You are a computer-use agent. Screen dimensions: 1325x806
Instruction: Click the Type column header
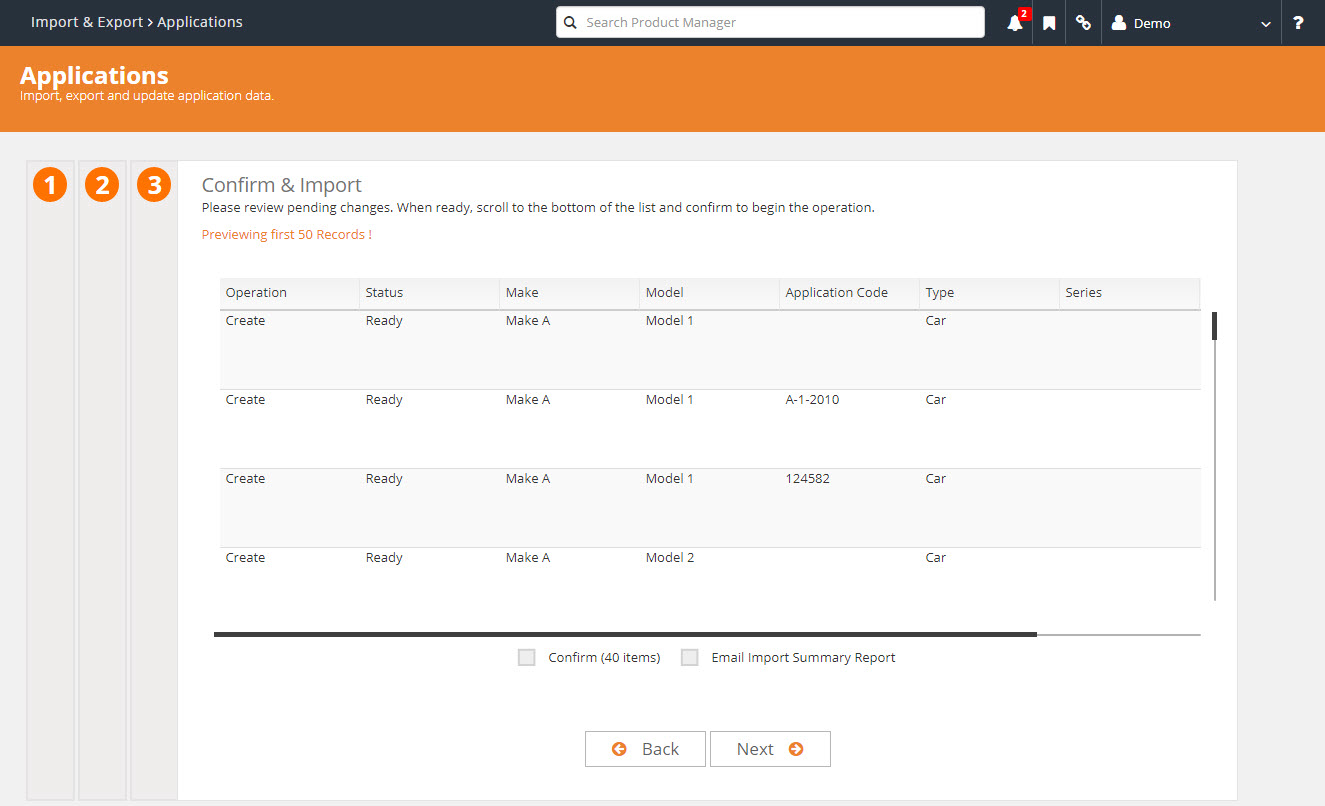click(x=990, y=293)
